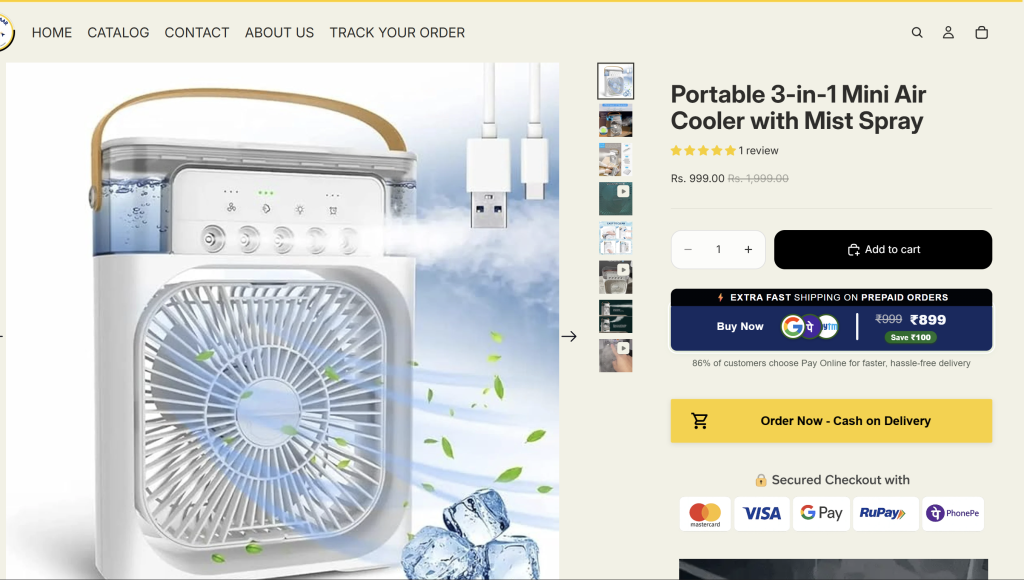This screenshot has height=580, width=1024.
Task: Open the ABOUT US page
Action: coord(279,33)
